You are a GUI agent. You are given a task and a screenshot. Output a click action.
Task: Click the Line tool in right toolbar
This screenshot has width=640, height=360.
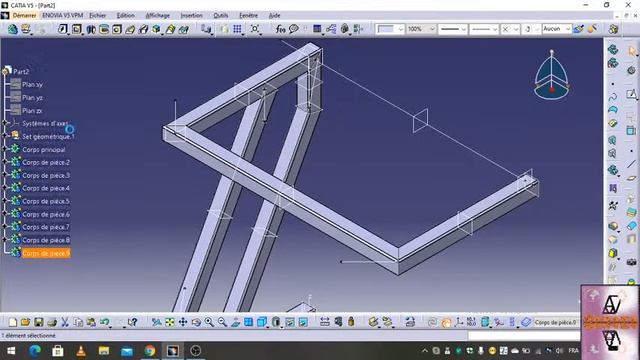631,164
